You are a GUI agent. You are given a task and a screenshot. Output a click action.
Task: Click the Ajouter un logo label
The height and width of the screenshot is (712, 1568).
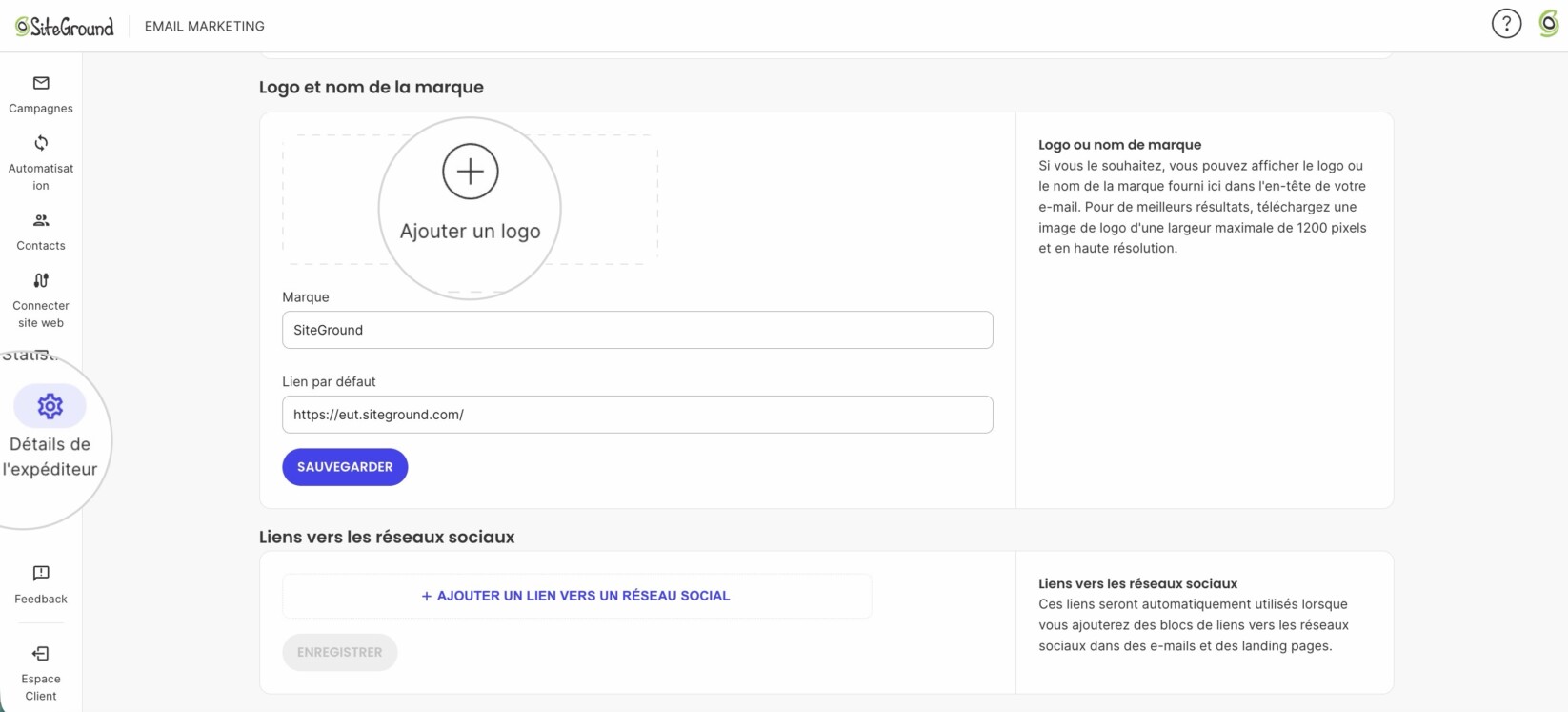click(471, 232)
